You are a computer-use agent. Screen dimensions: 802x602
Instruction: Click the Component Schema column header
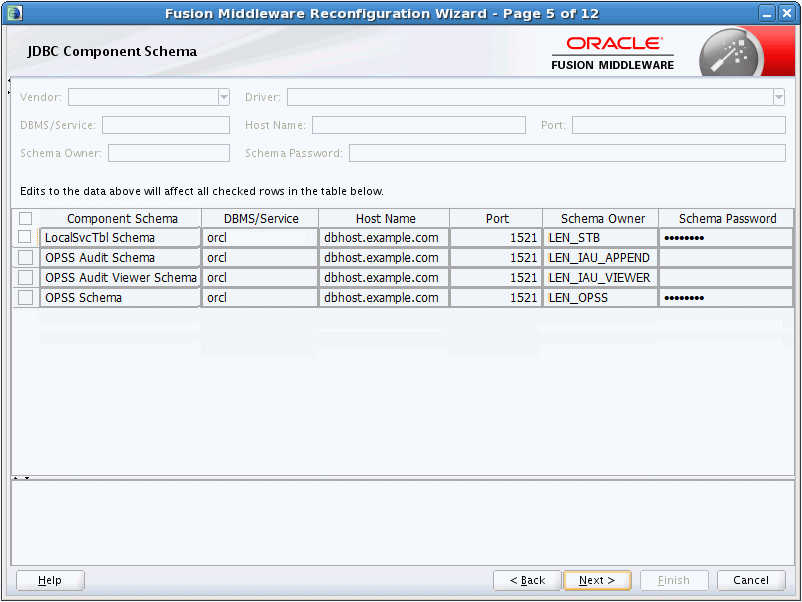(122, 218)
